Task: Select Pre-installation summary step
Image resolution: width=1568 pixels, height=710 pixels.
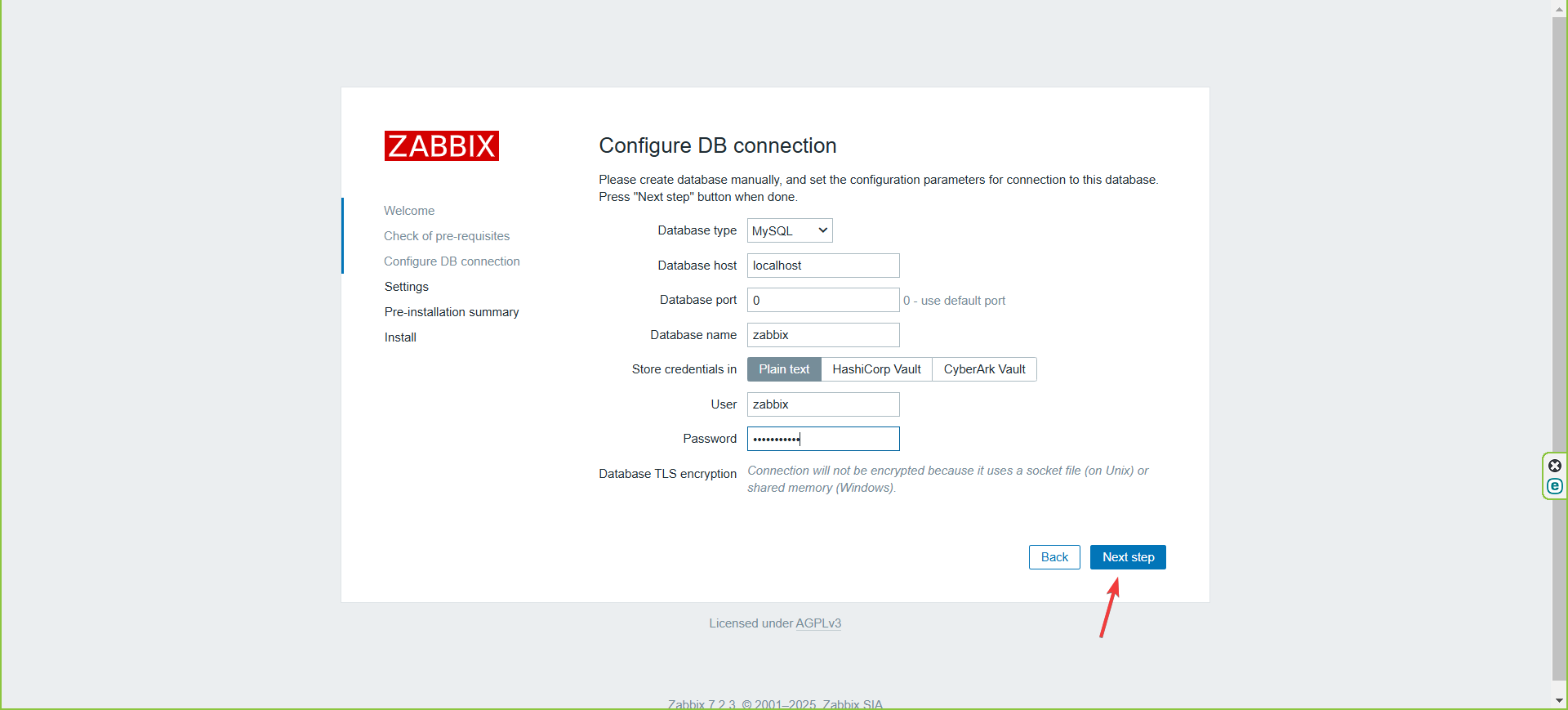Action: [452, 312]
